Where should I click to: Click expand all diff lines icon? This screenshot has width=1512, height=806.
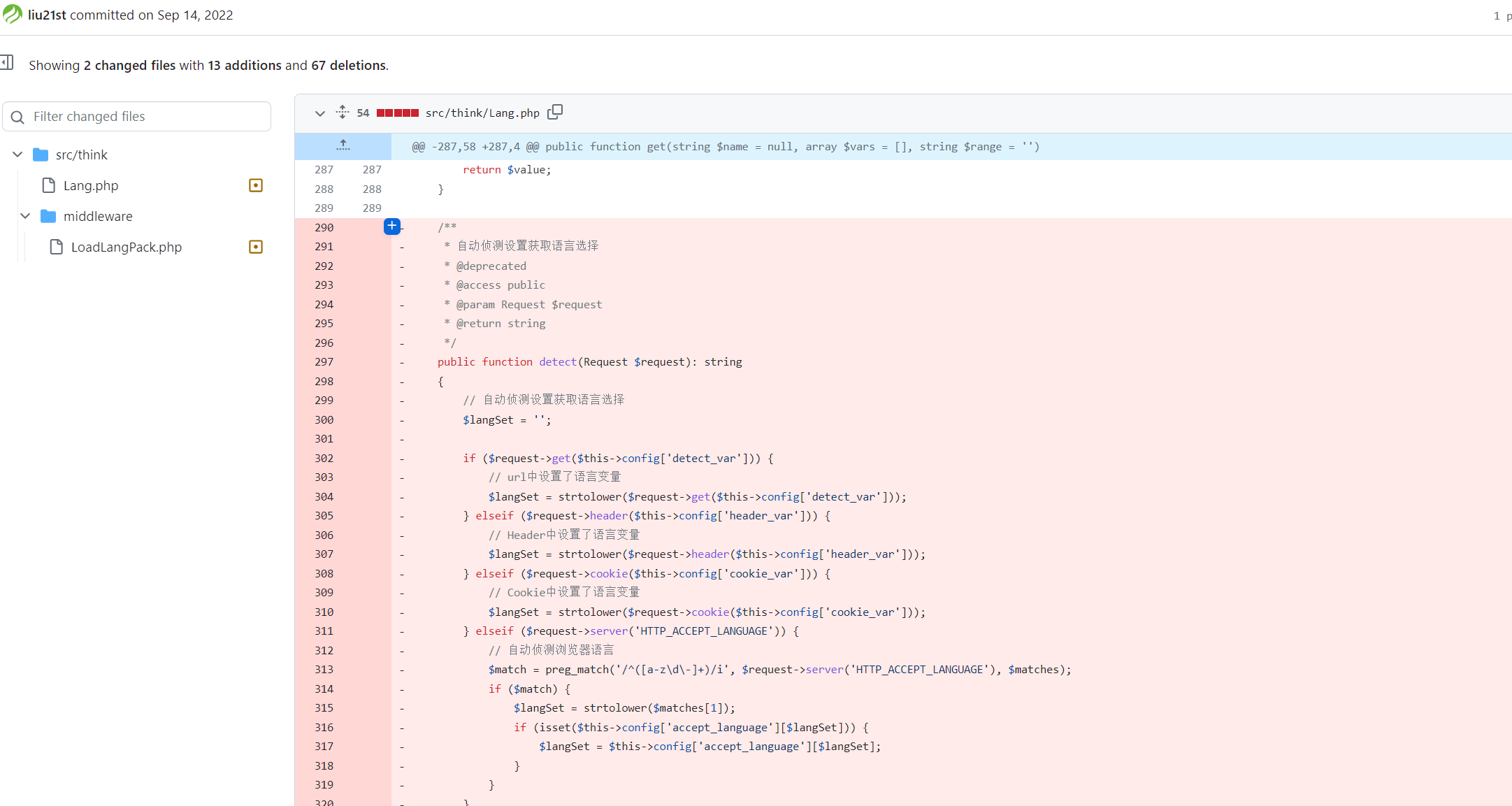pos(343,112)
